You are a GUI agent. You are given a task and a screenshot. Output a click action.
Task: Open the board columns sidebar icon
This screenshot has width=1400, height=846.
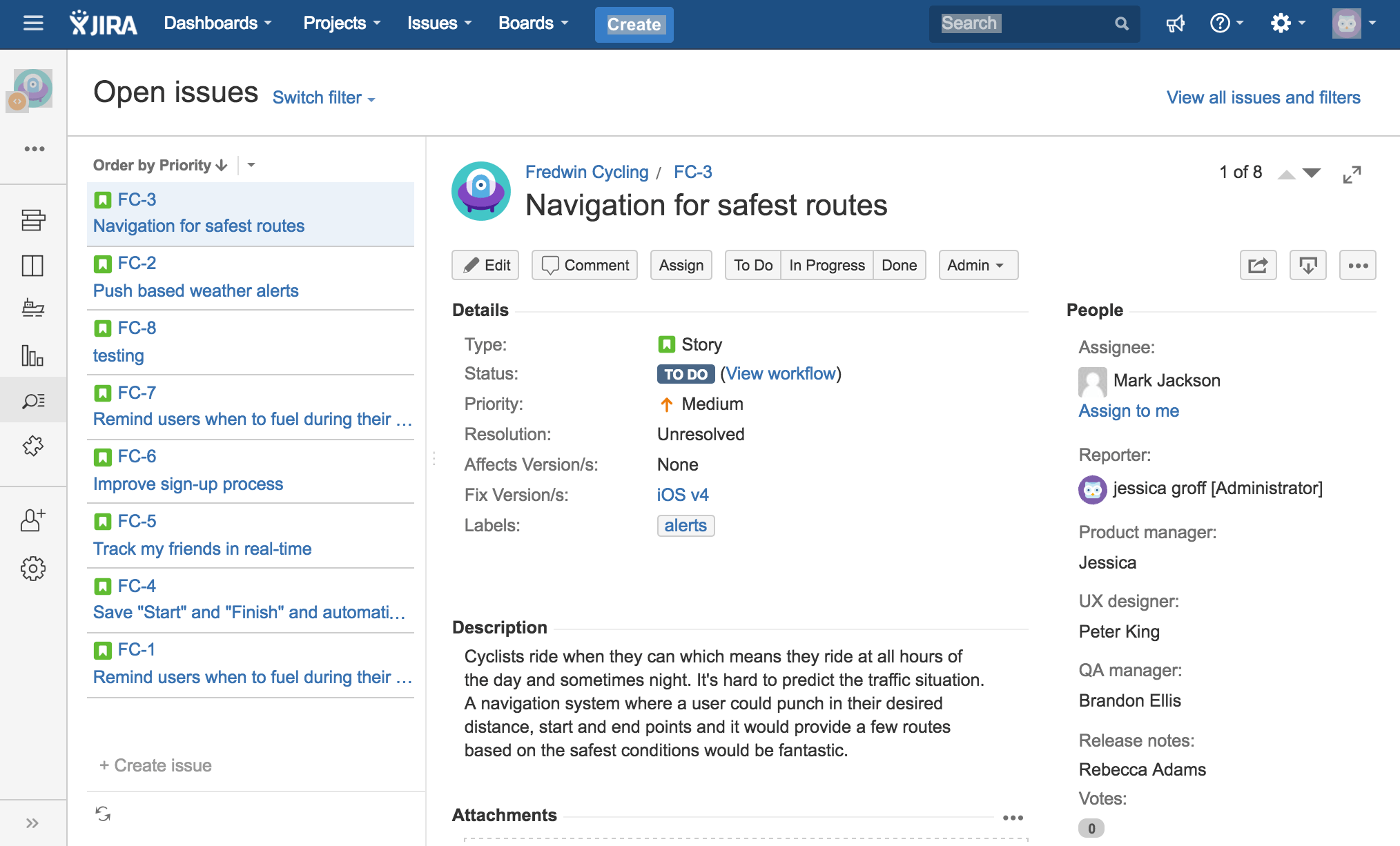click(32, 266)
